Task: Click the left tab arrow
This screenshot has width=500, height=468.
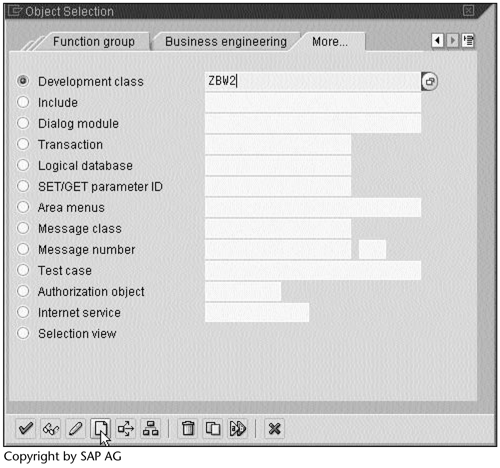Action: 438,41
